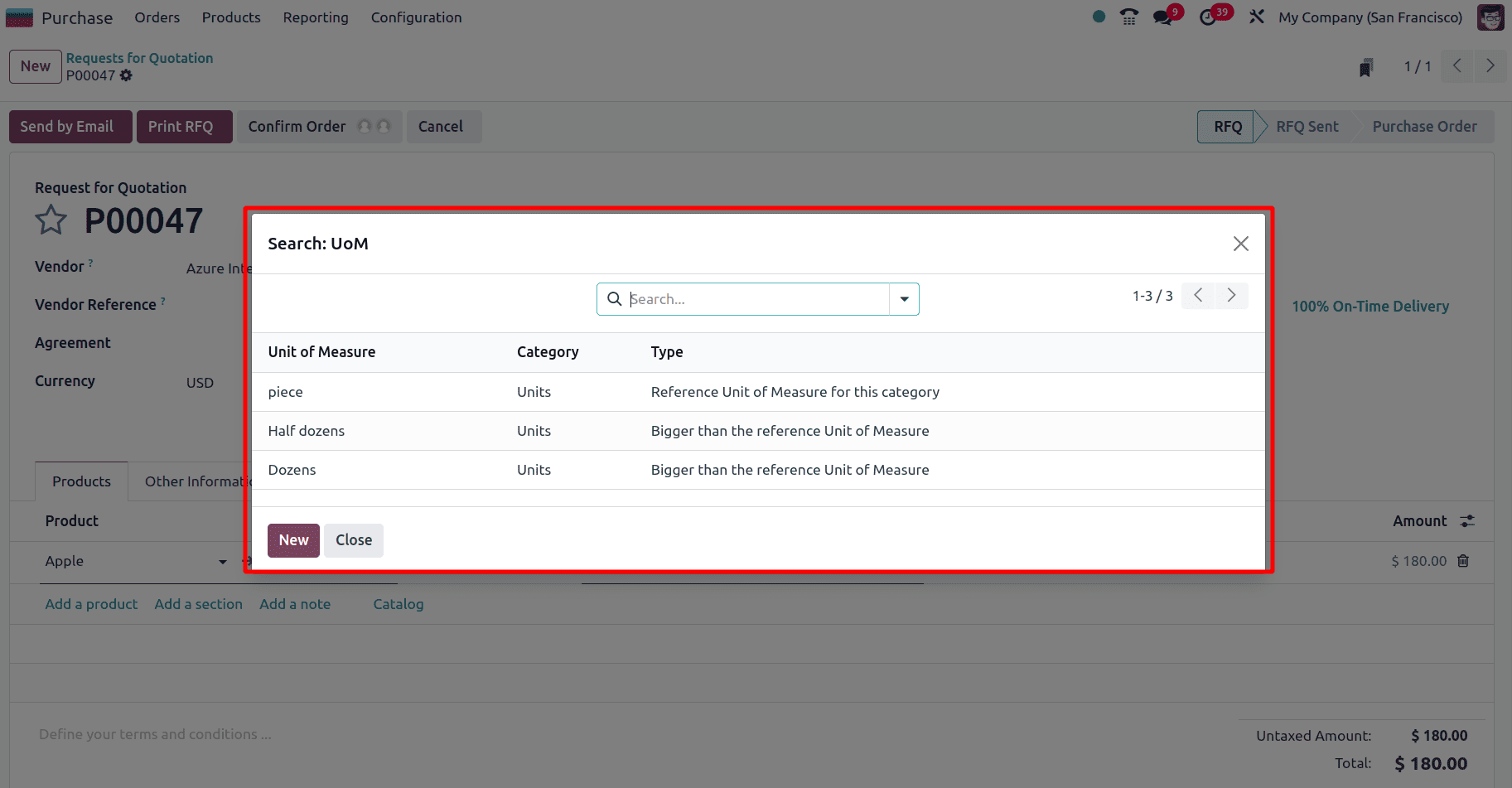
Task: Select the piece unit of measure row
Action: coord(758,392)
